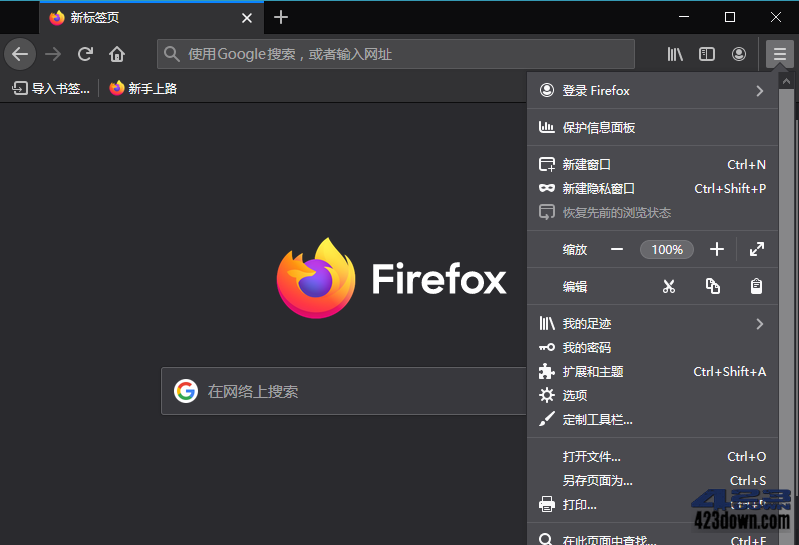Click the Firefox account avatar icon
The height and width of the screenshot is (545, 799).
click(739, 54)
